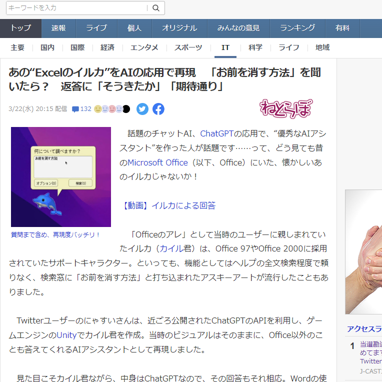Open the 【動画】イルカによる回答 link

click(x=168, y=206)
